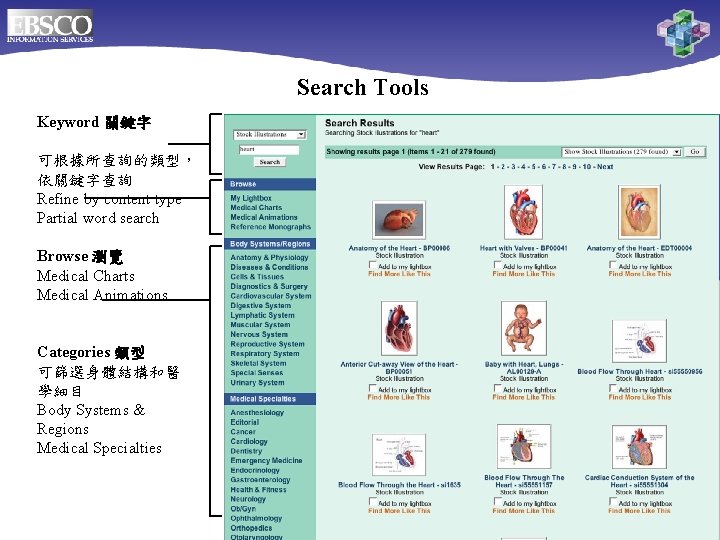Open Orthopedics specialty
This screenshot has height=540, width=720.
251,528
